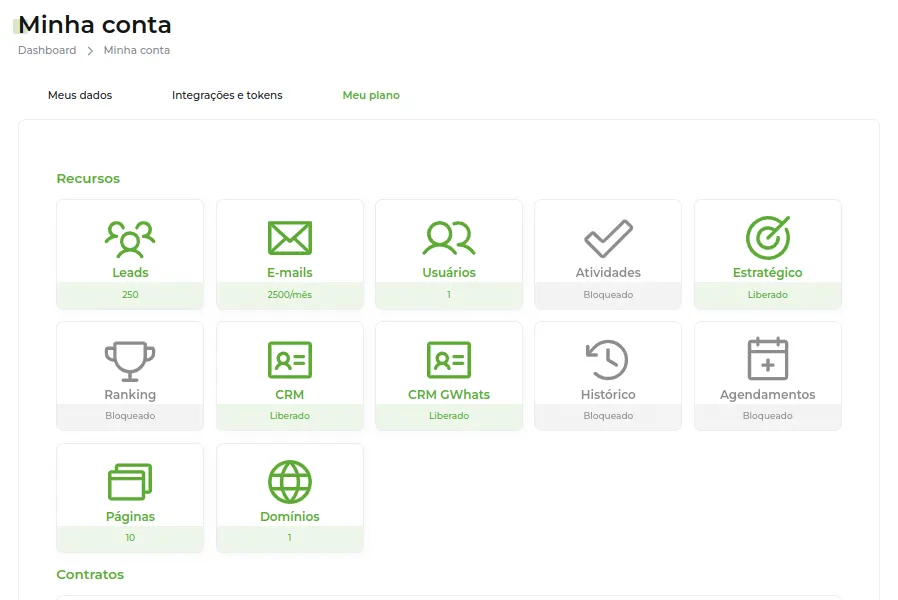Click the Domínios globe icon
Viewport: 898px width, 600px height.
tap(290, 482)
